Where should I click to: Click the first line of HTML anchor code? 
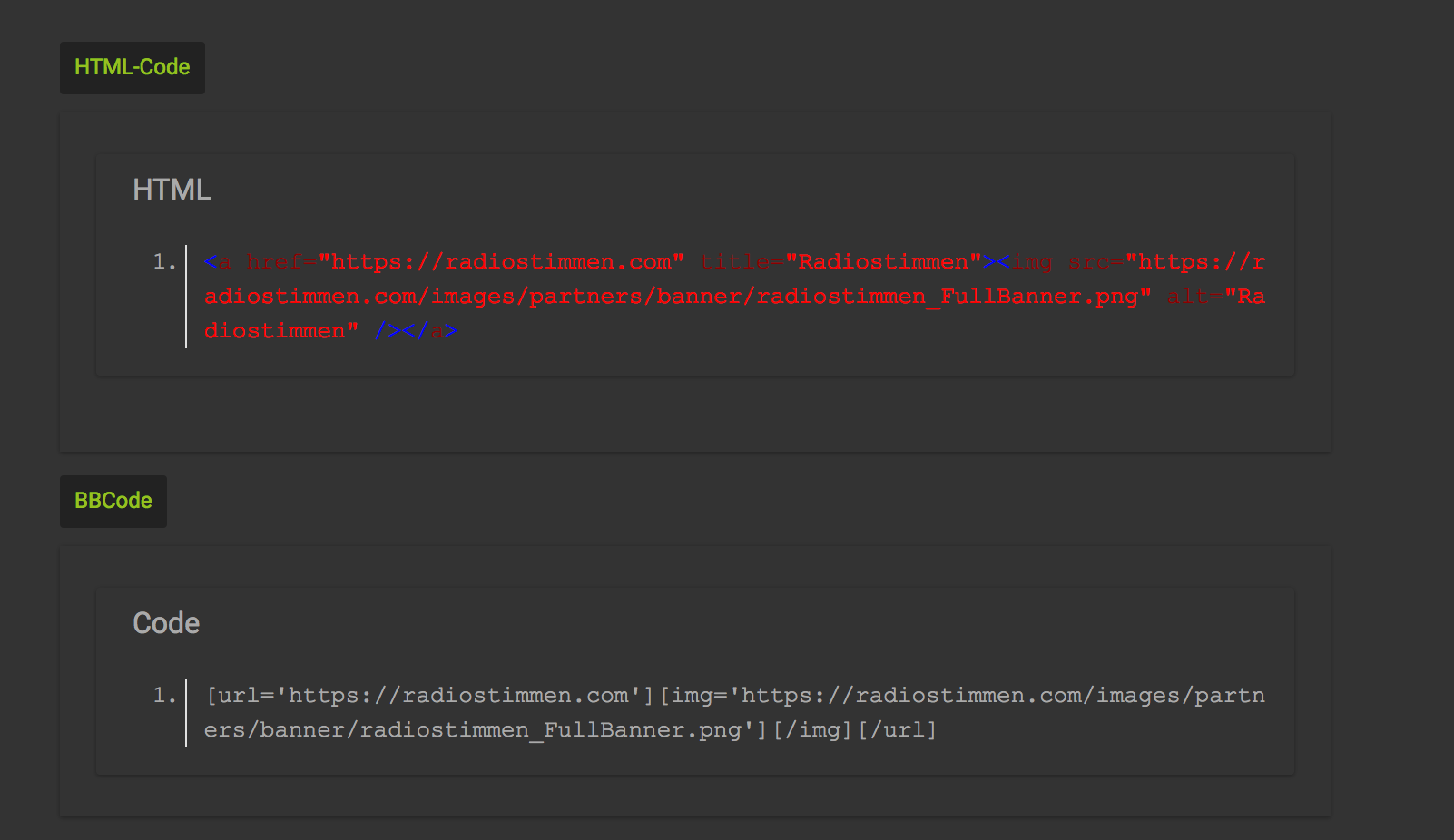pos(734,262)
